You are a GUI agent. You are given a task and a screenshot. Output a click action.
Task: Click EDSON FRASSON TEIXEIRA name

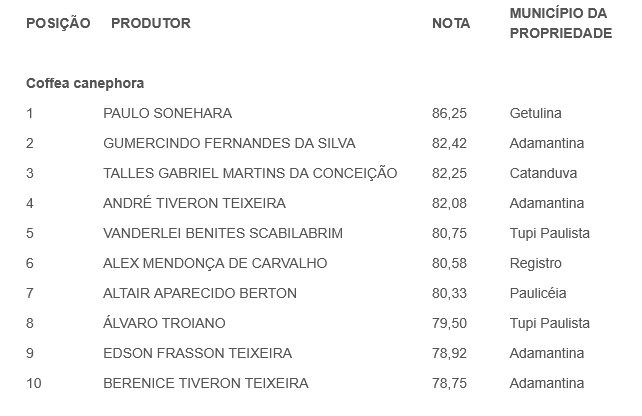(197, 353)
